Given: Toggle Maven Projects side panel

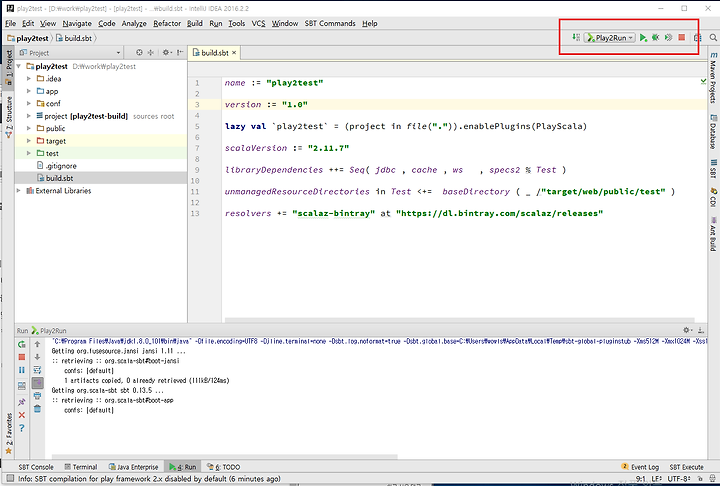Looking at the screenshot, I should [x=713, y=78].
